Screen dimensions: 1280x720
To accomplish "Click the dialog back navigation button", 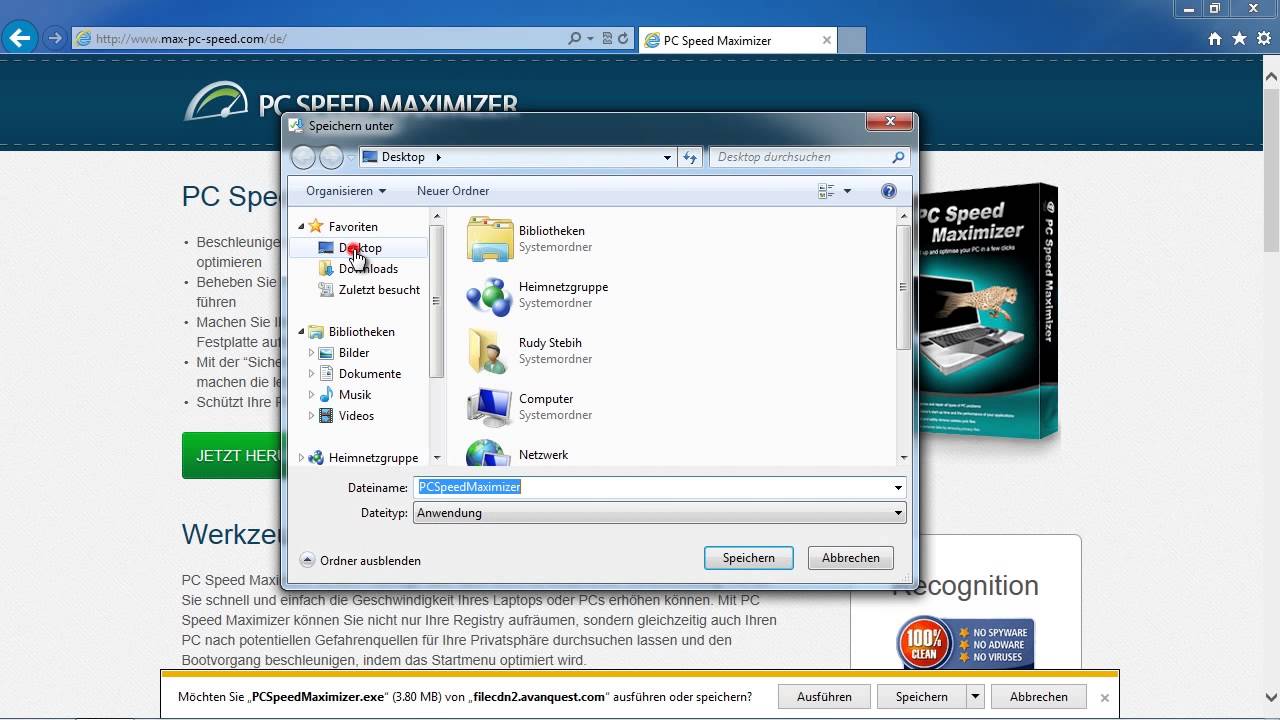I will click(303, 157).
